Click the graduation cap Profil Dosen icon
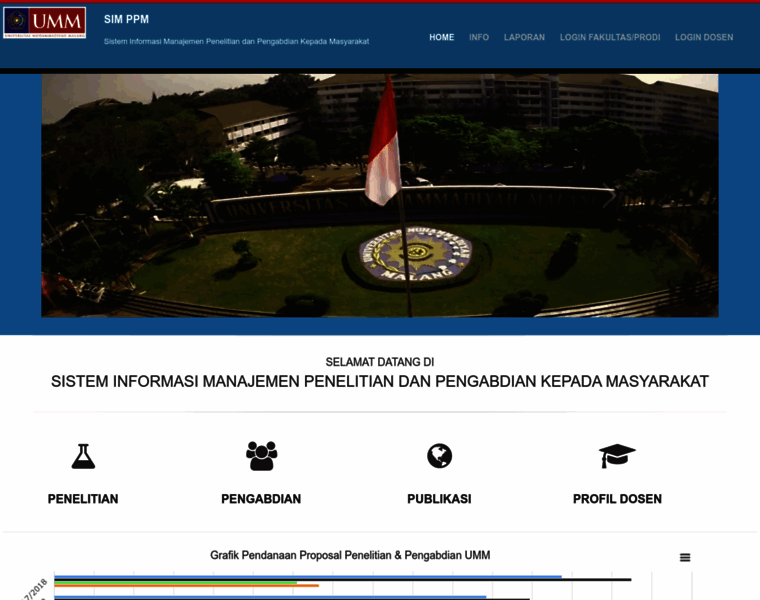The height and width of the screenshot is (600, 760). coord(617,456)
